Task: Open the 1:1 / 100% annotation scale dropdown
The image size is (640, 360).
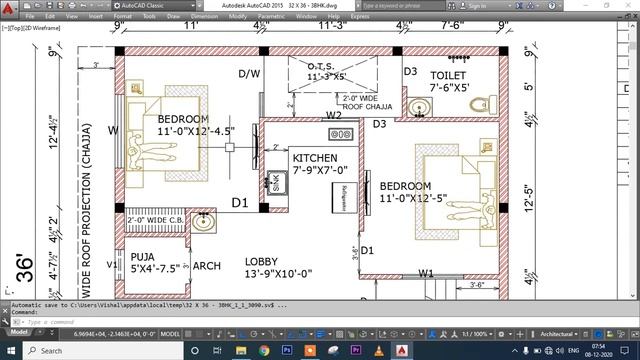Action: 477,334
